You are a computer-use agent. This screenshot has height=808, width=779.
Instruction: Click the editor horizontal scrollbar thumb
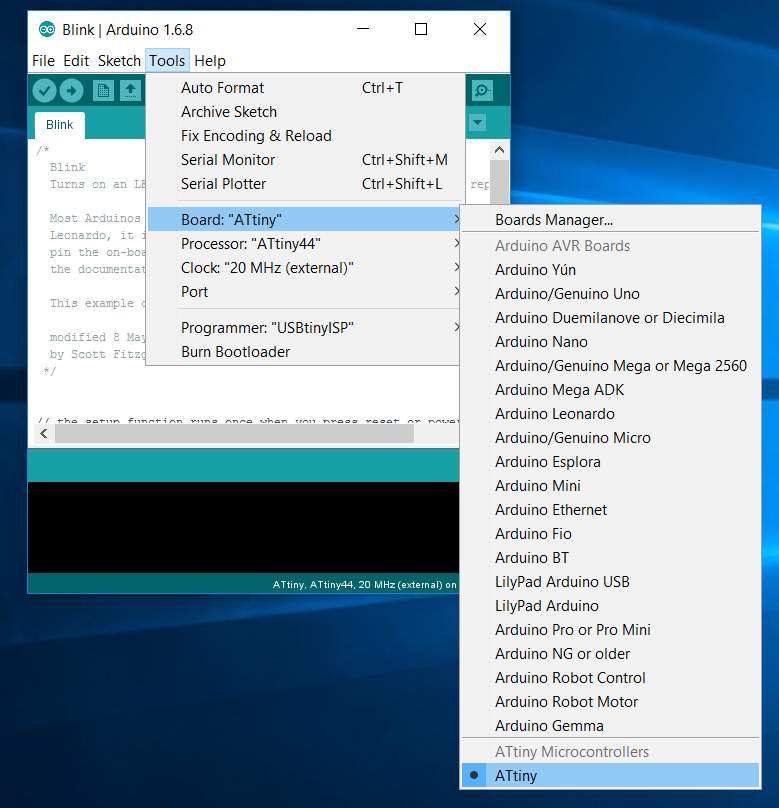234,433
